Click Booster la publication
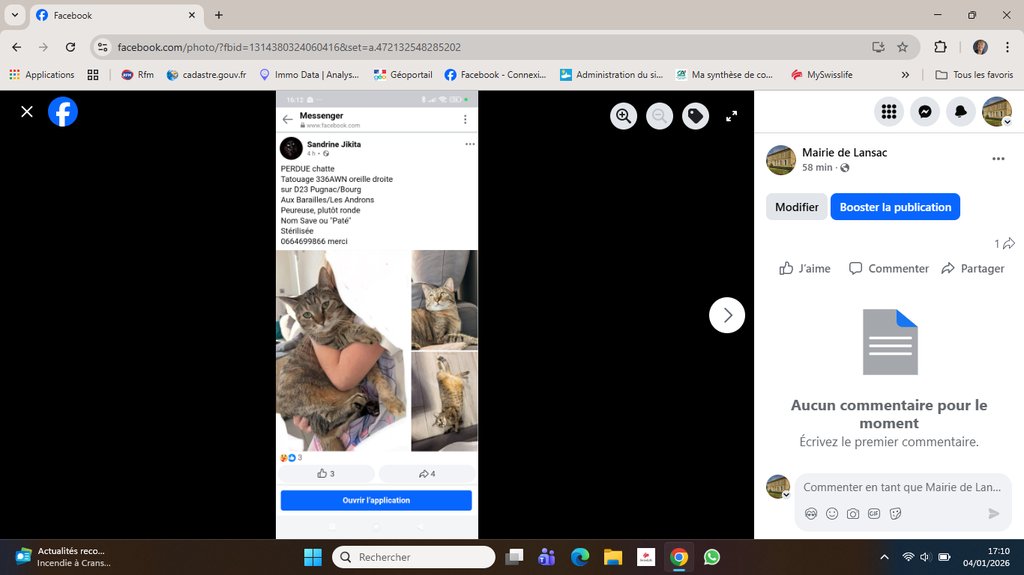Screen dimensions: 1024x575 pyautogui.click(x=895, y=207)
